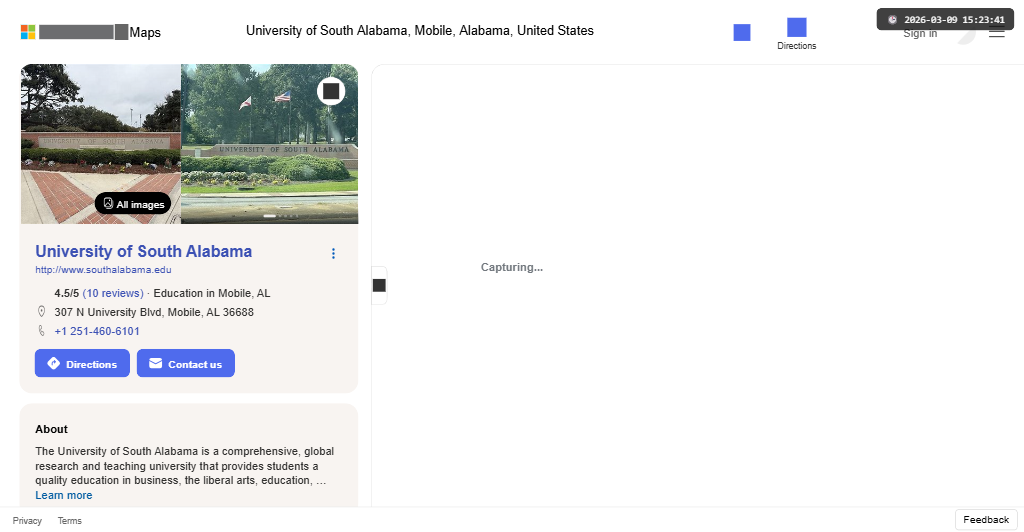Click the Directions icon in the top bar
Image resolution: width=1024 pixels, height=532 pixels.
tap(796, 28)
